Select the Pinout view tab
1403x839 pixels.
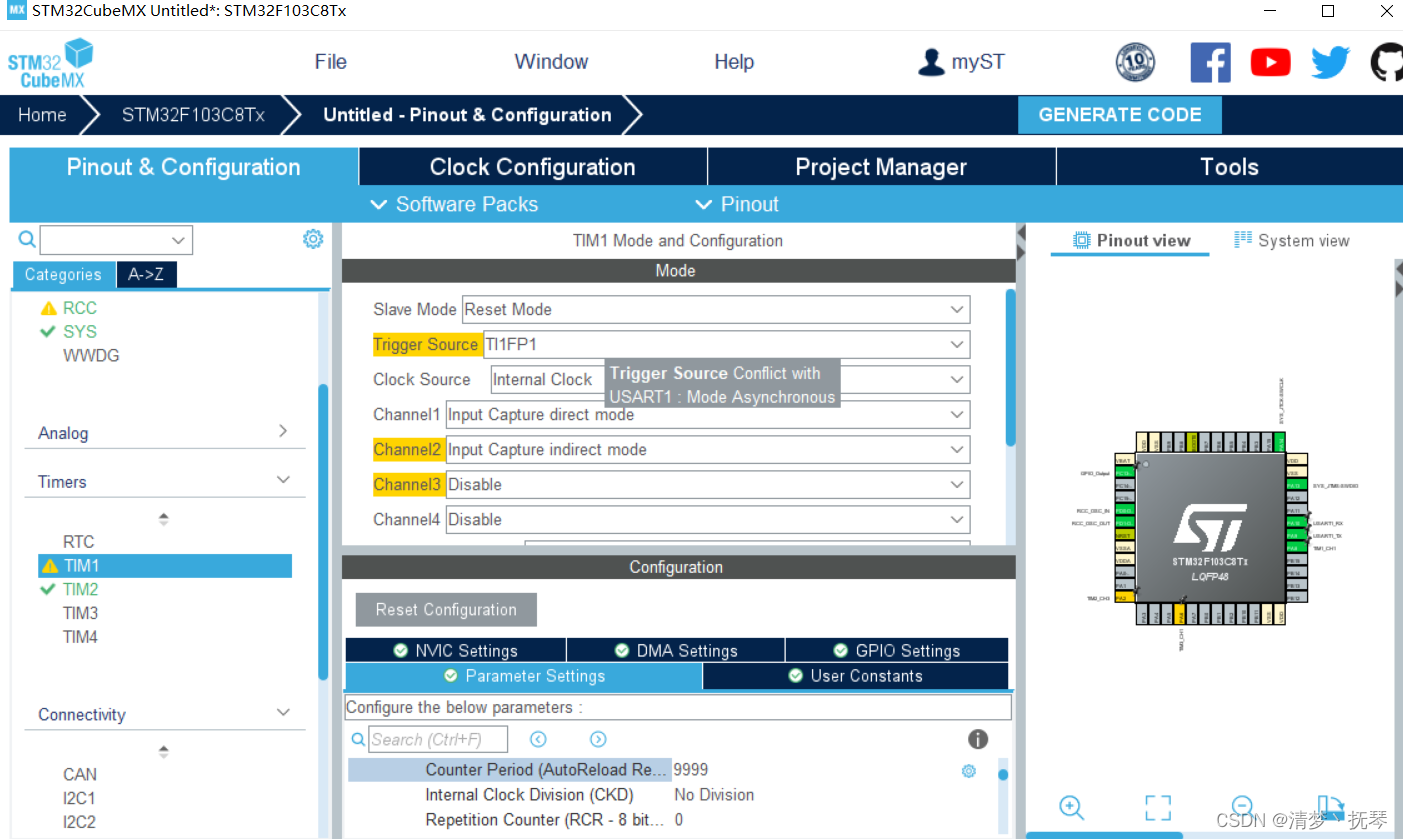coord(1131,240)
